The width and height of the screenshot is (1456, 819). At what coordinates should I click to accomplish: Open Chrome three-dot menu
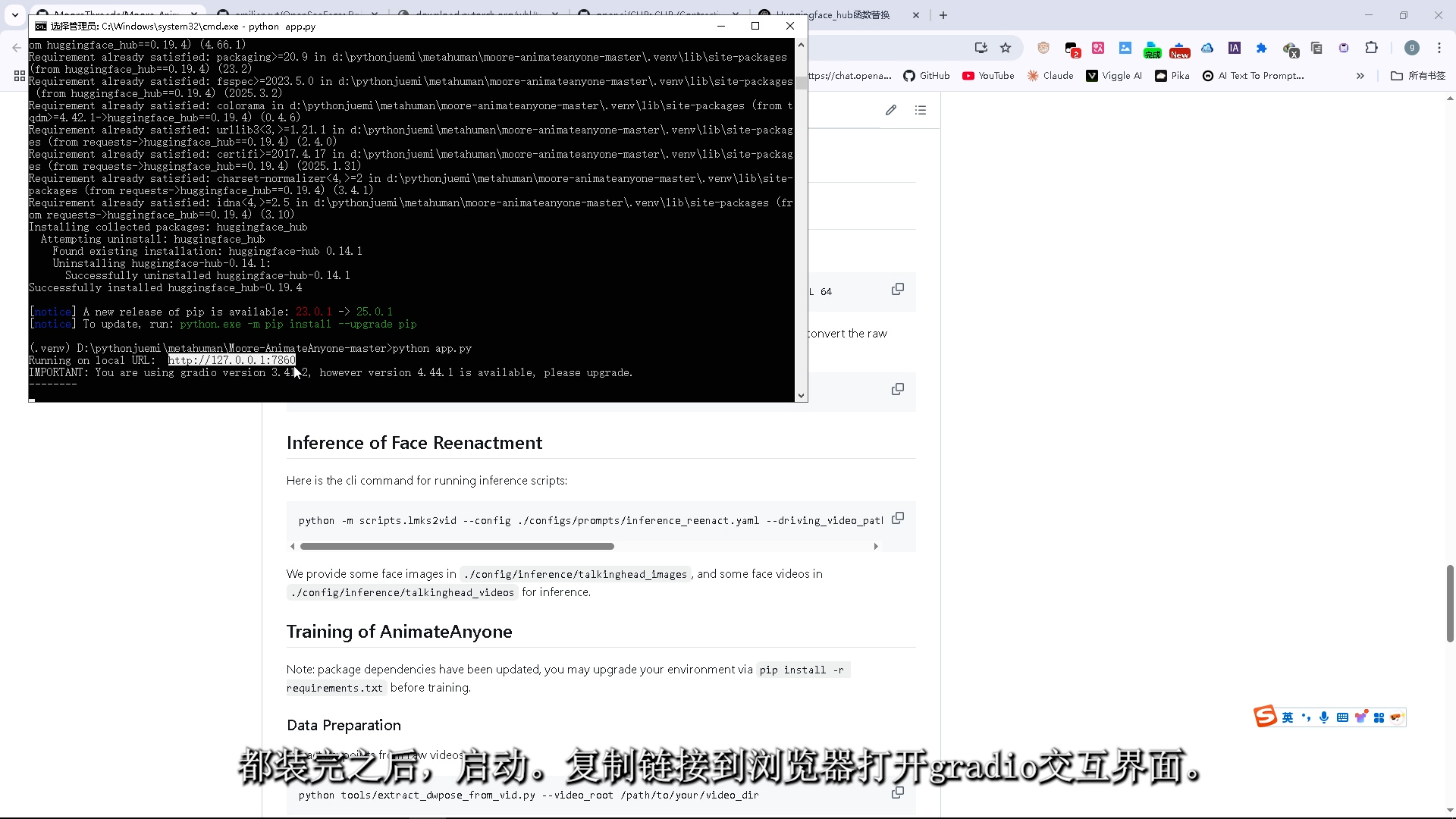(1439, 48)
